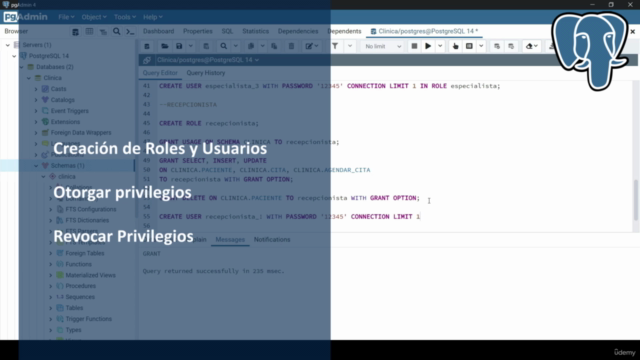The height and width of the screenshot is (360, 640).
Task: Expand the Casts tree node
Action: coord(36,89)
